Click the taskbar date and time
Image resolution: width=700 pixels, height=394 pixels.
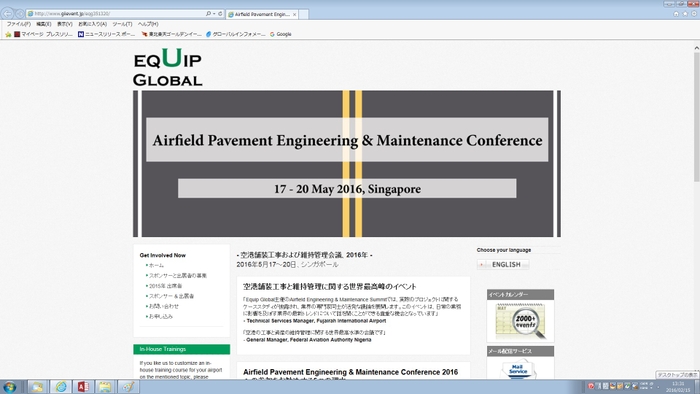click(678, 387)
